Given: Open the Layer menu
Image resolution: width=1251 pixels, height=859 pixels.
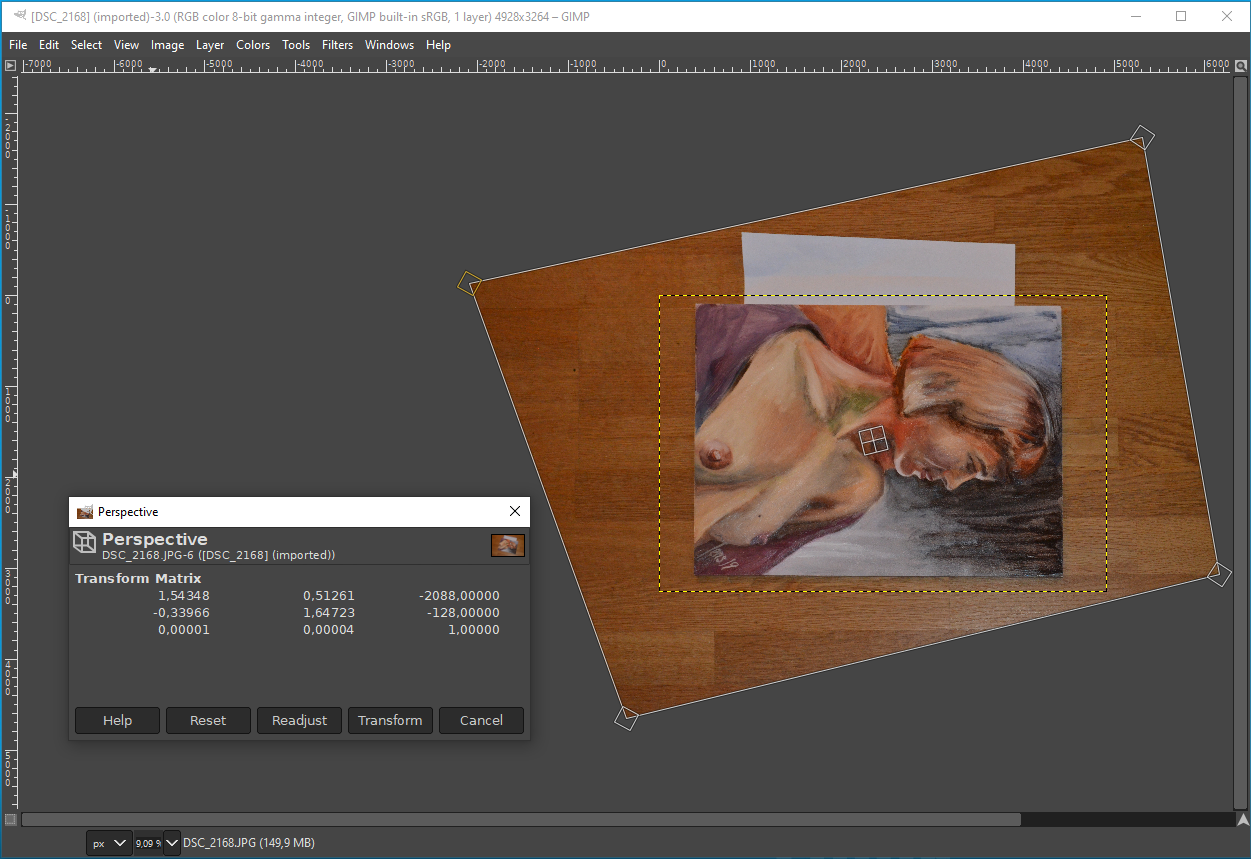Looking at the screenshot, I should point(210,45).
